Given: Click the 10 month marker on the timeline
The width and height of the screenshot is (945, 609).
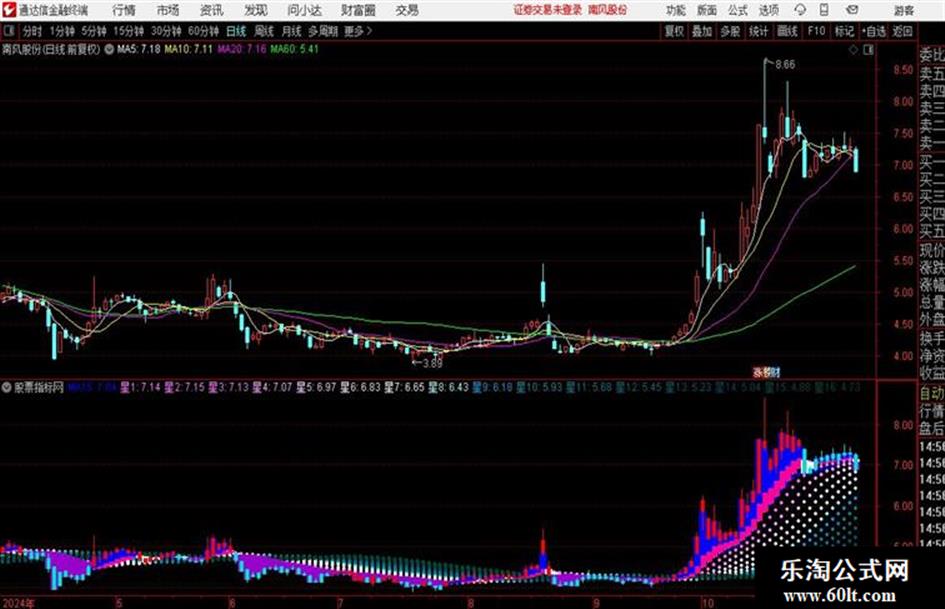Looking at the screenshot, I should (707, 602).
